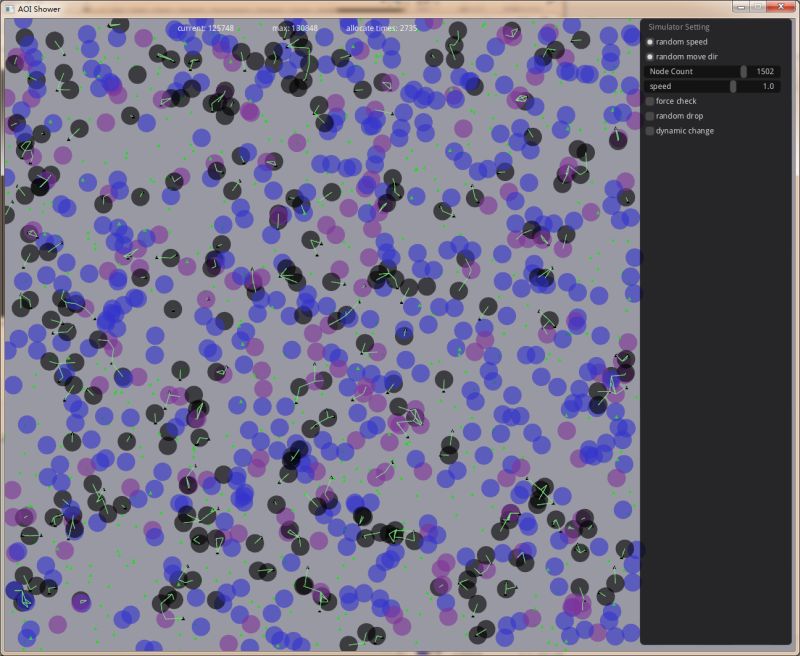The height and width of the screenshot is (656, 800).
Task: Enable the dynamic change checkbox
Action: coord(650,131)
